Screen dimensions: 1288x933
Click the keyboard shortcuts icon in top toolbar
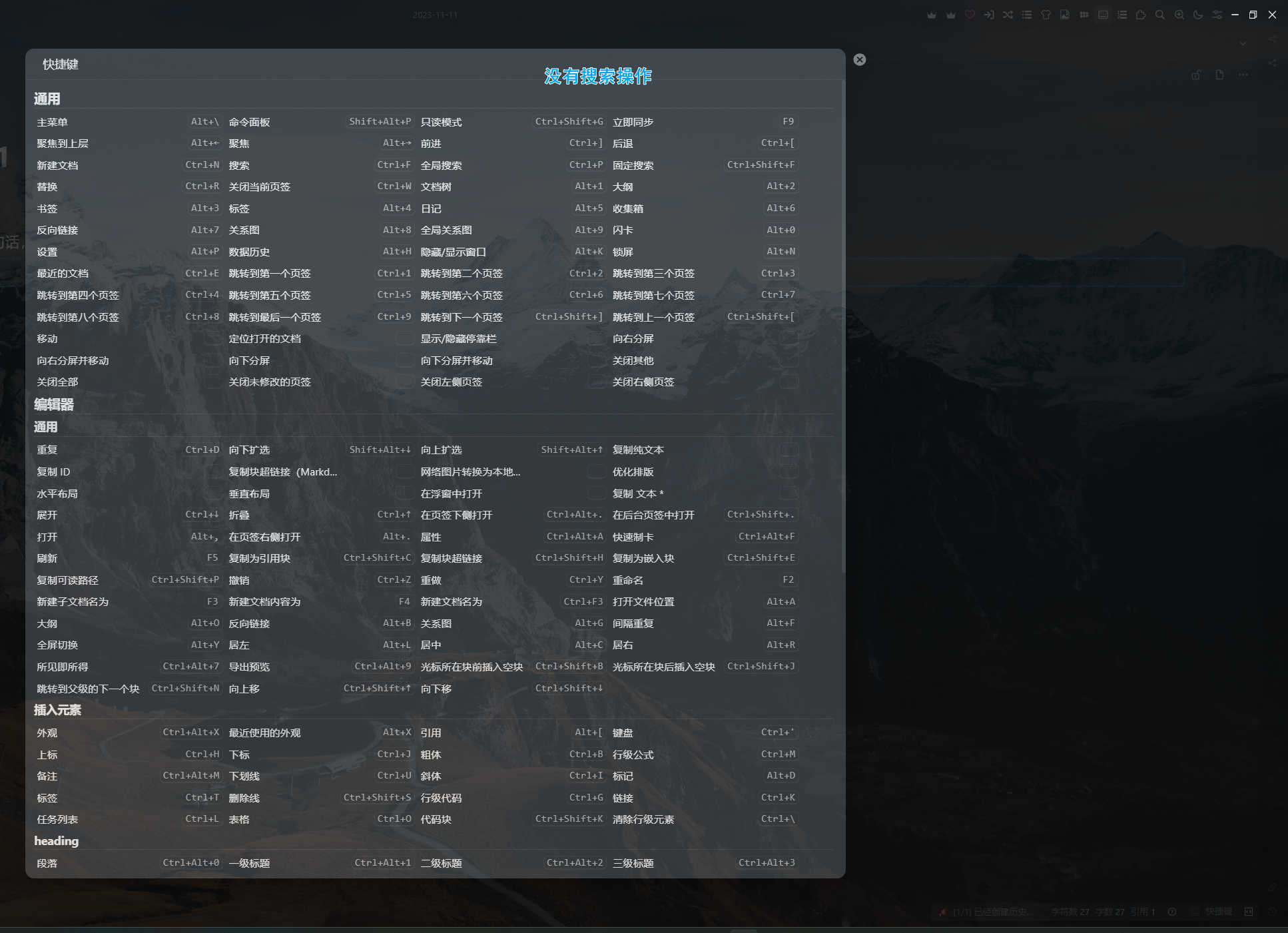point(1103,15)
